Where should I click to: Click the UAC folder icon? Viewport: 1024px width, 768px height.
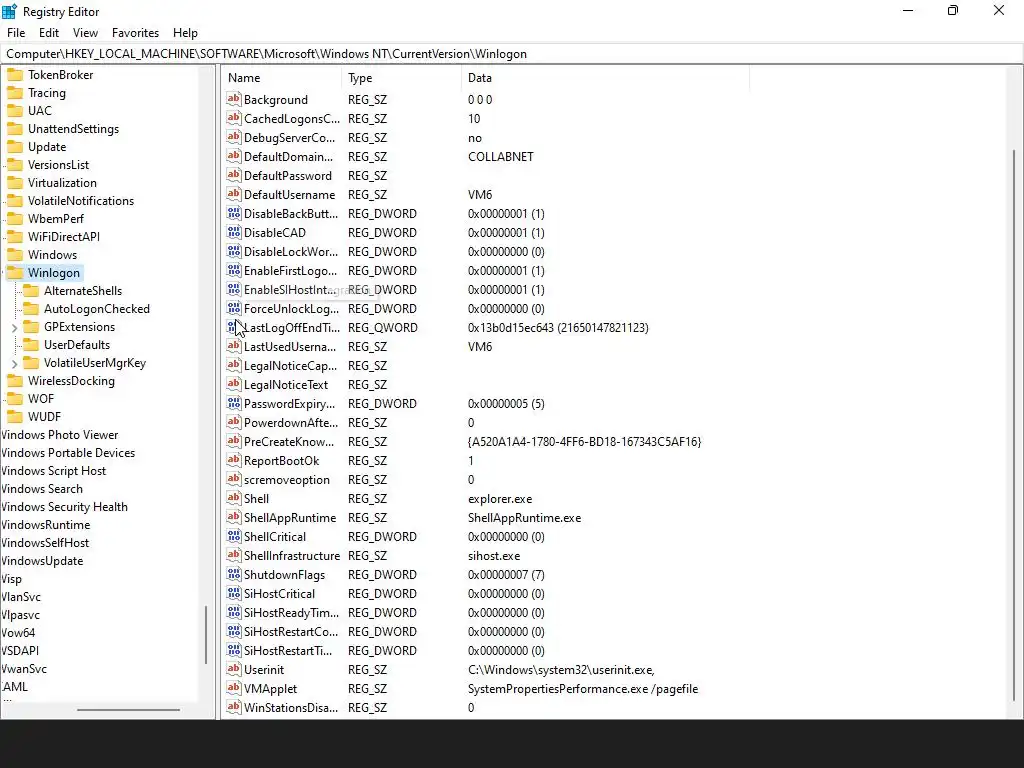tap(15, 110)
